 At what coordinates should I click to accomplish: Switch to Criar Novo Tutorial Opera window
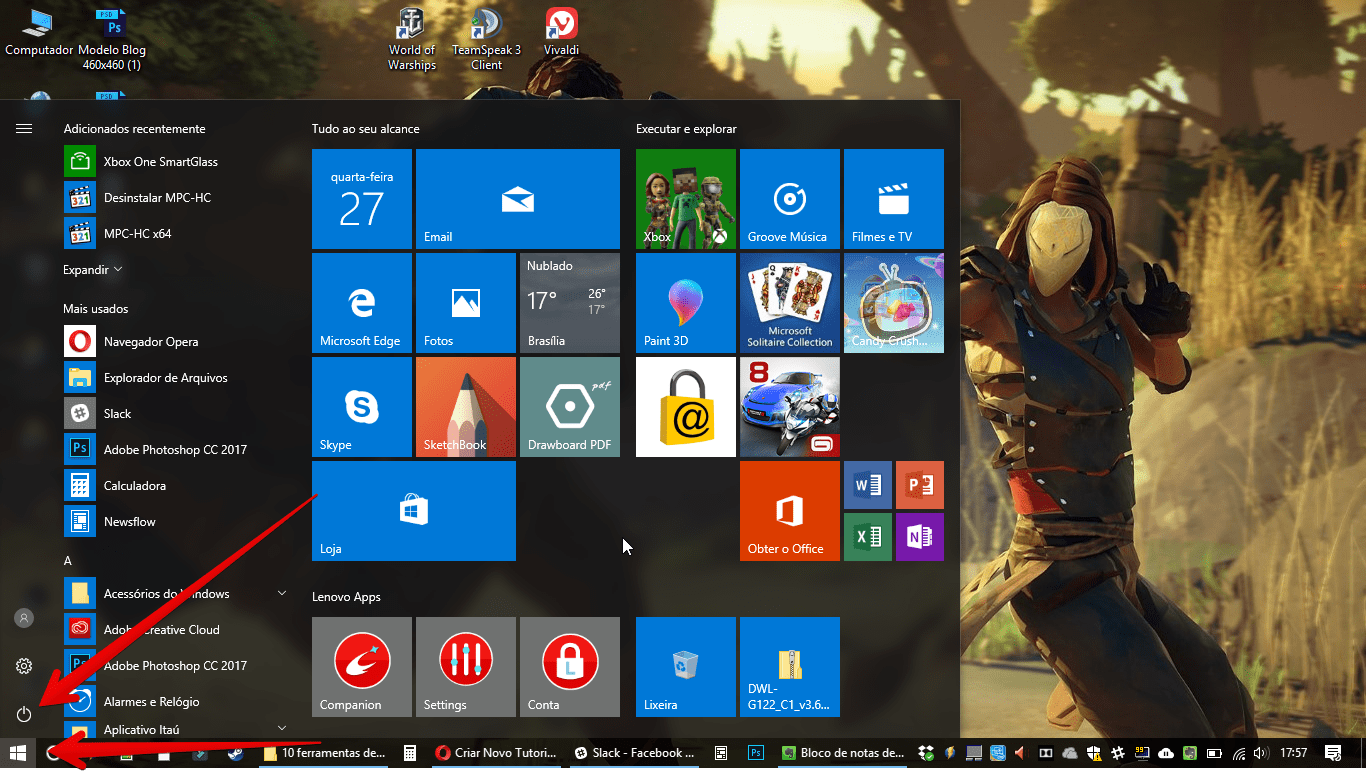coord(496,753)
